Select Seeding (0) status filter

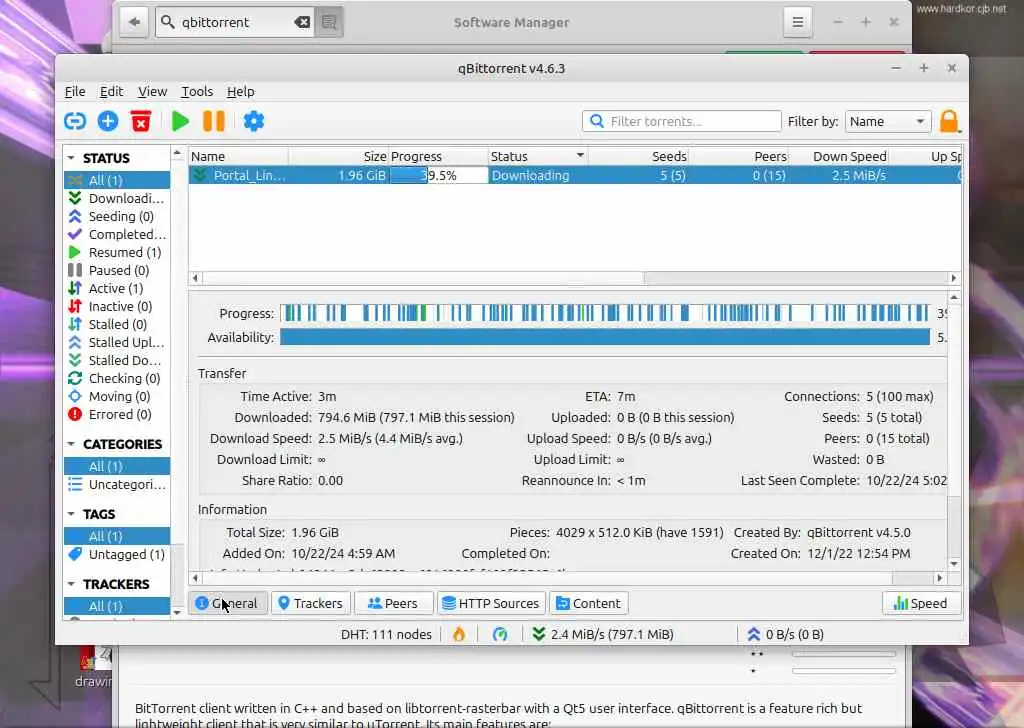coord(117,216)
